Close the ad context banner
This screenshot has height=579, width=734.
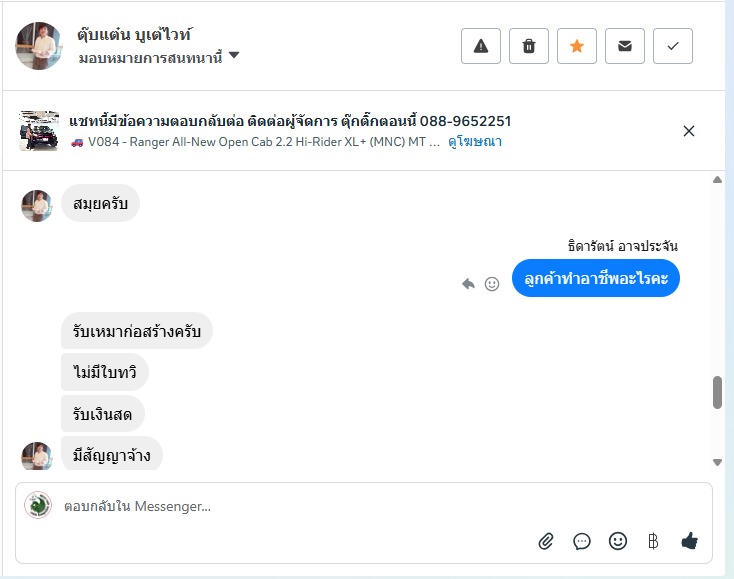click(688, 131)
